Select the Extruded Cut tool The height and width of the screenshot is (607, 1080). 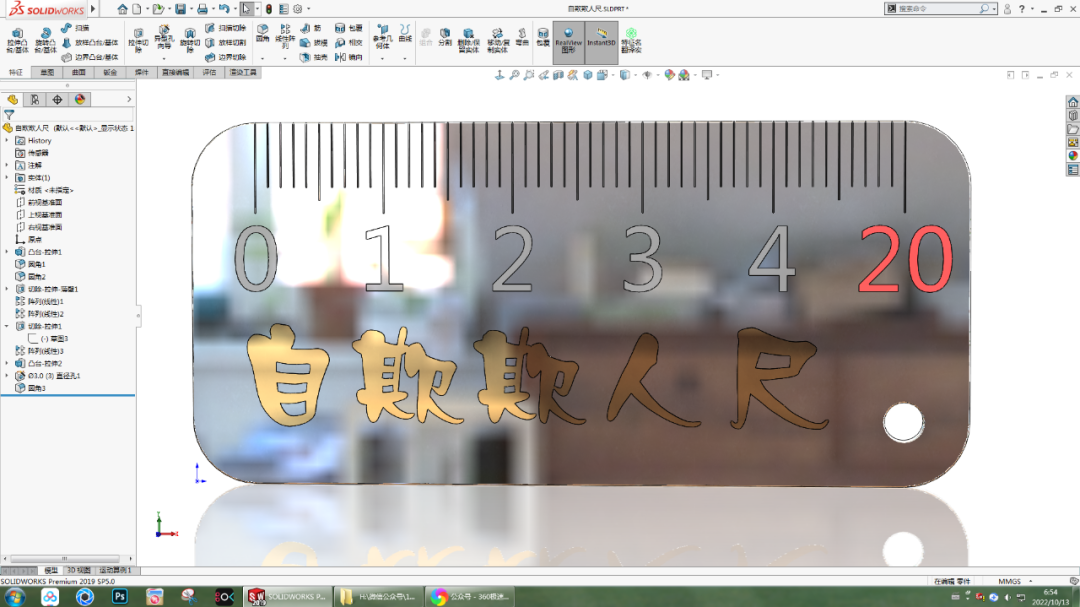(x=139, y=38)
